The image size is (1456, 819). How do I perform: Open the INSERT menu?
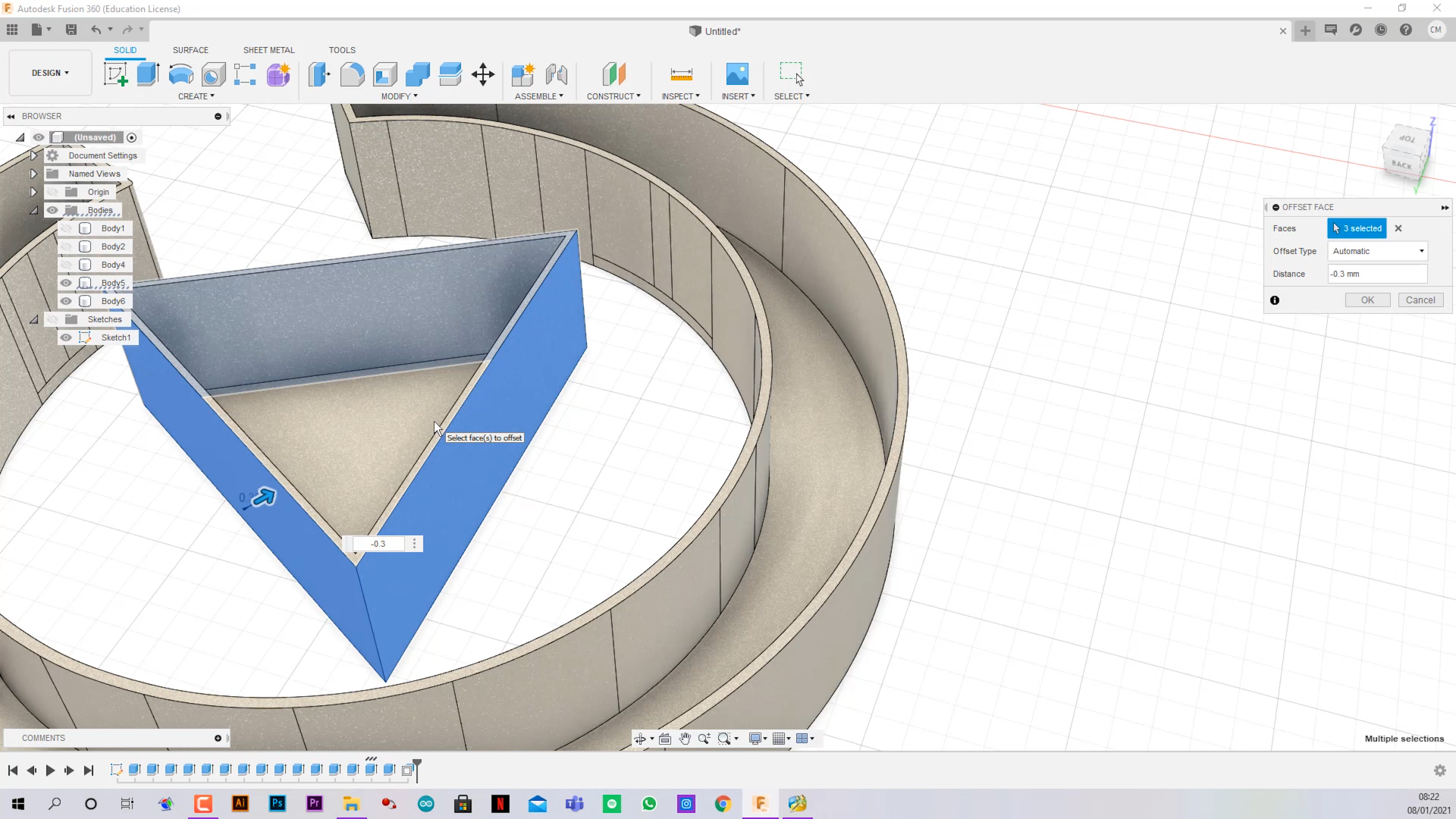tap(738, 96)
